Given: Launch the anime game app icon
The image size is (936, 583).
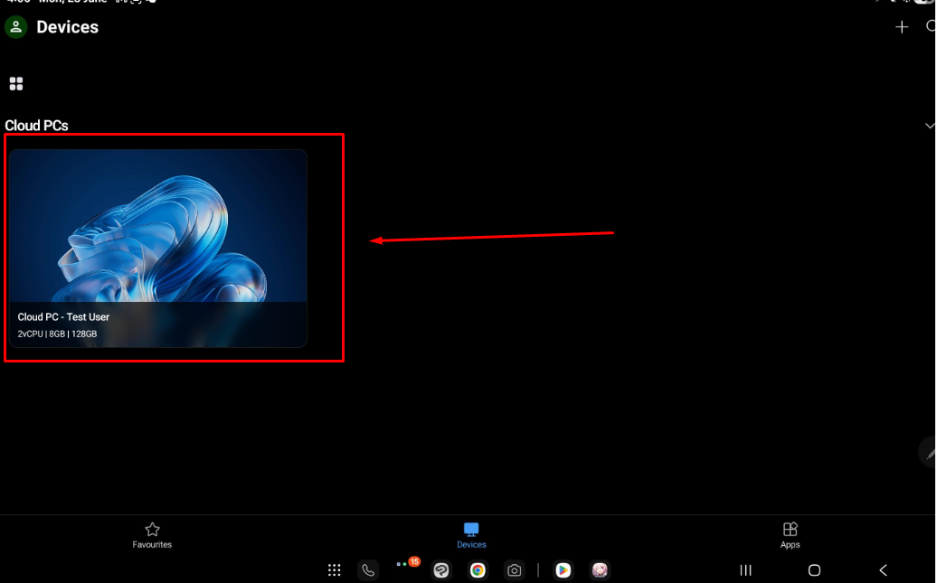Looking at the screenshot, I should 600,570.
